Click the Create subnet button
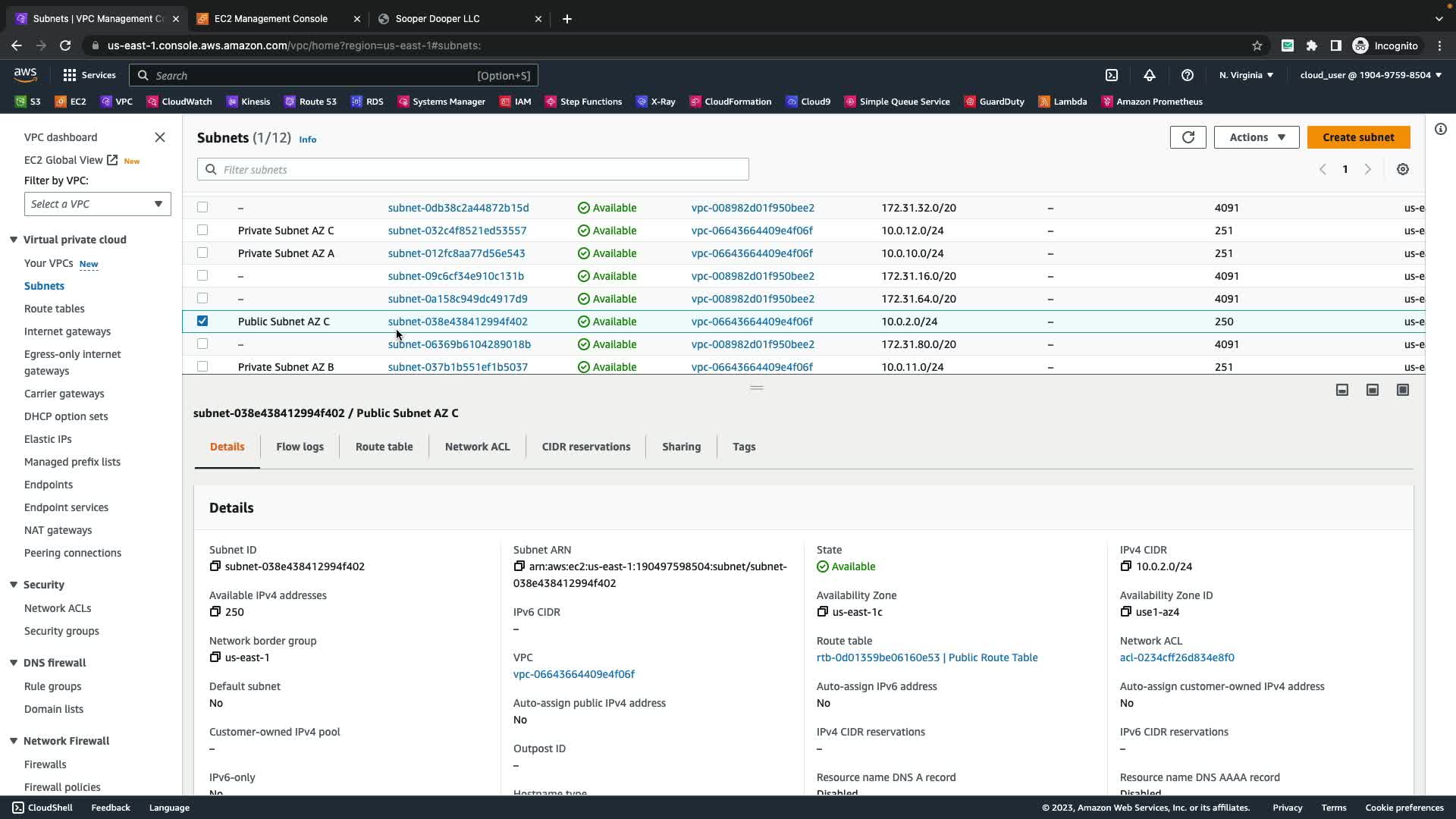This screenshot has height=819, width=1456. coord(1357,137)
